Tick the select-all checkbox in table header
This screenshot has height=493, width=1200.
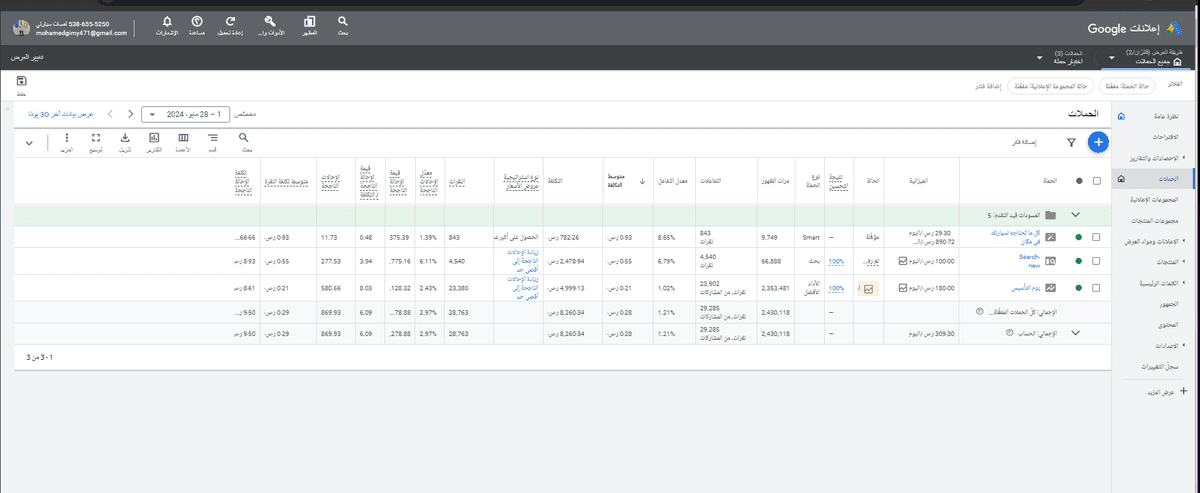1097,181
